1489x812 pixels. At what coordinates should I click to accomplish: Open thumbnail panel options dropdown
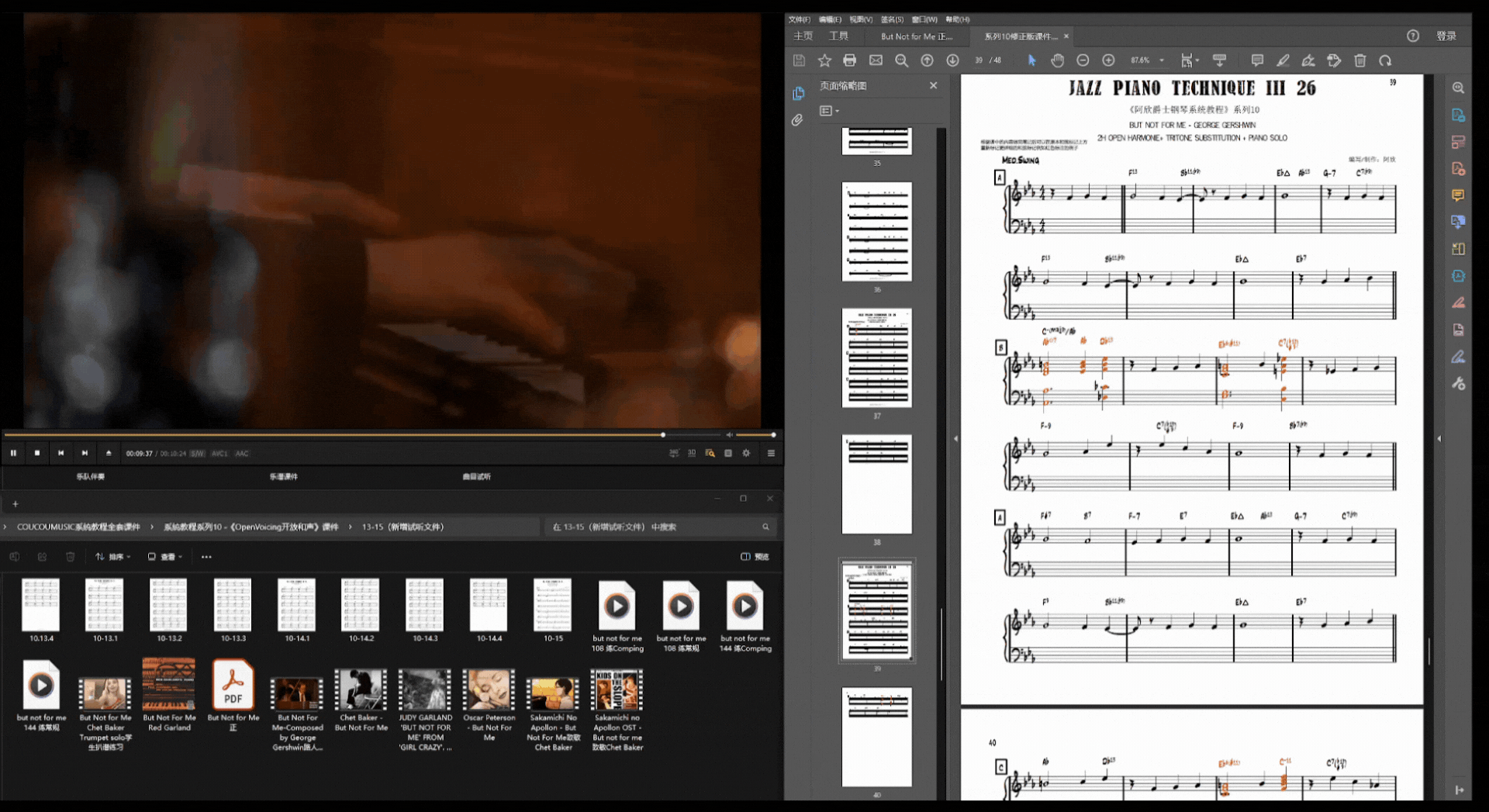(x=829, y=111)
